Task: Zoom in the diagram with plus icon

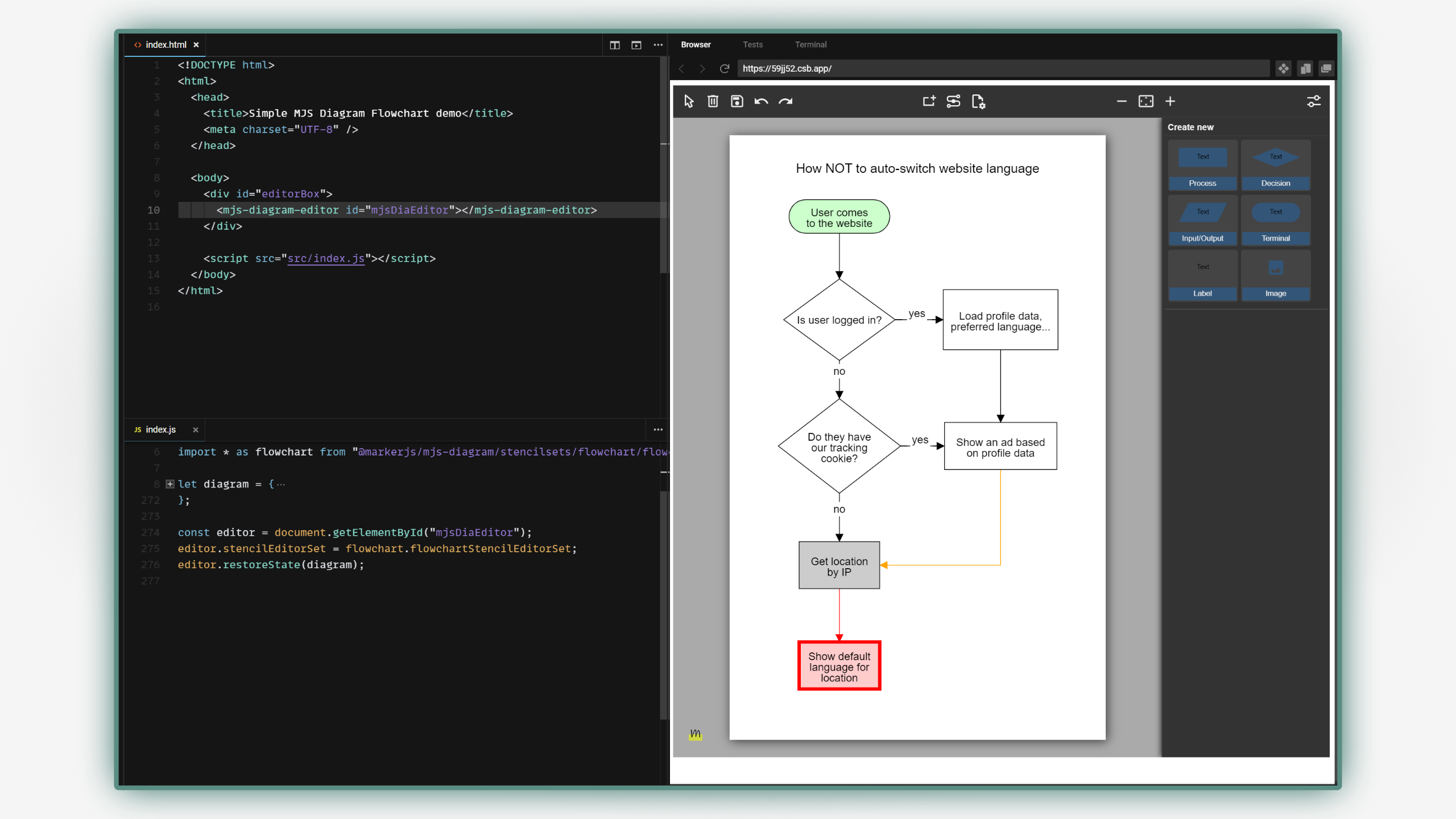Action: pyautogui.click(x=1170, y=101)
